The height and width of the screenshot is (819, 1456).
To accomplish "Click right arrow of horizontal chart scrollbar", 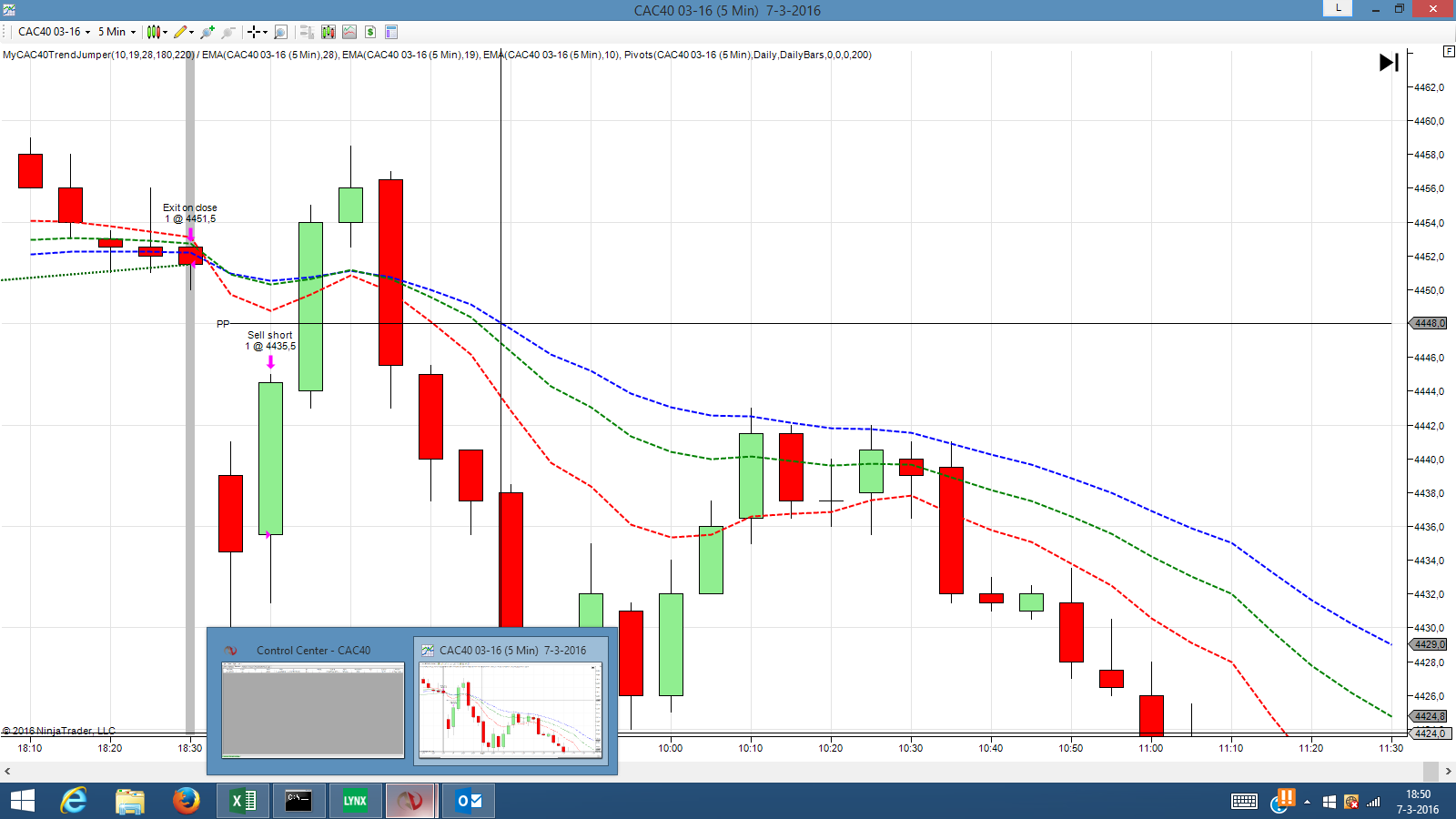I will point(1448,772).
